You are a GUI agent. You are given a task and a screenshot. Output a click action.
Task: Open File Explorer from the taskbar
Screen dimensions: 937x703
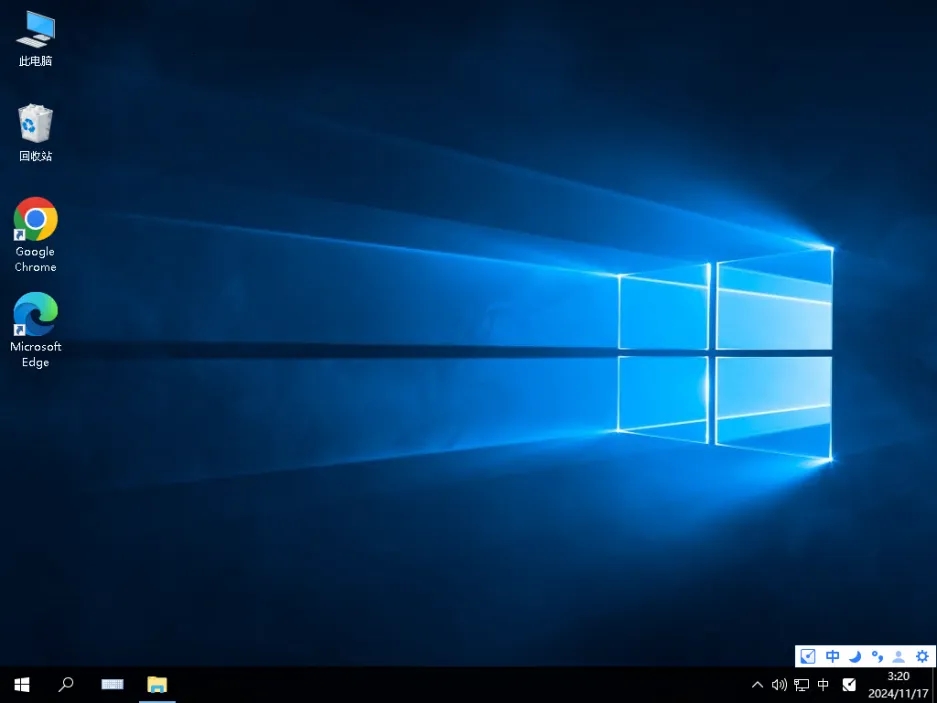[x=157, y=684]
